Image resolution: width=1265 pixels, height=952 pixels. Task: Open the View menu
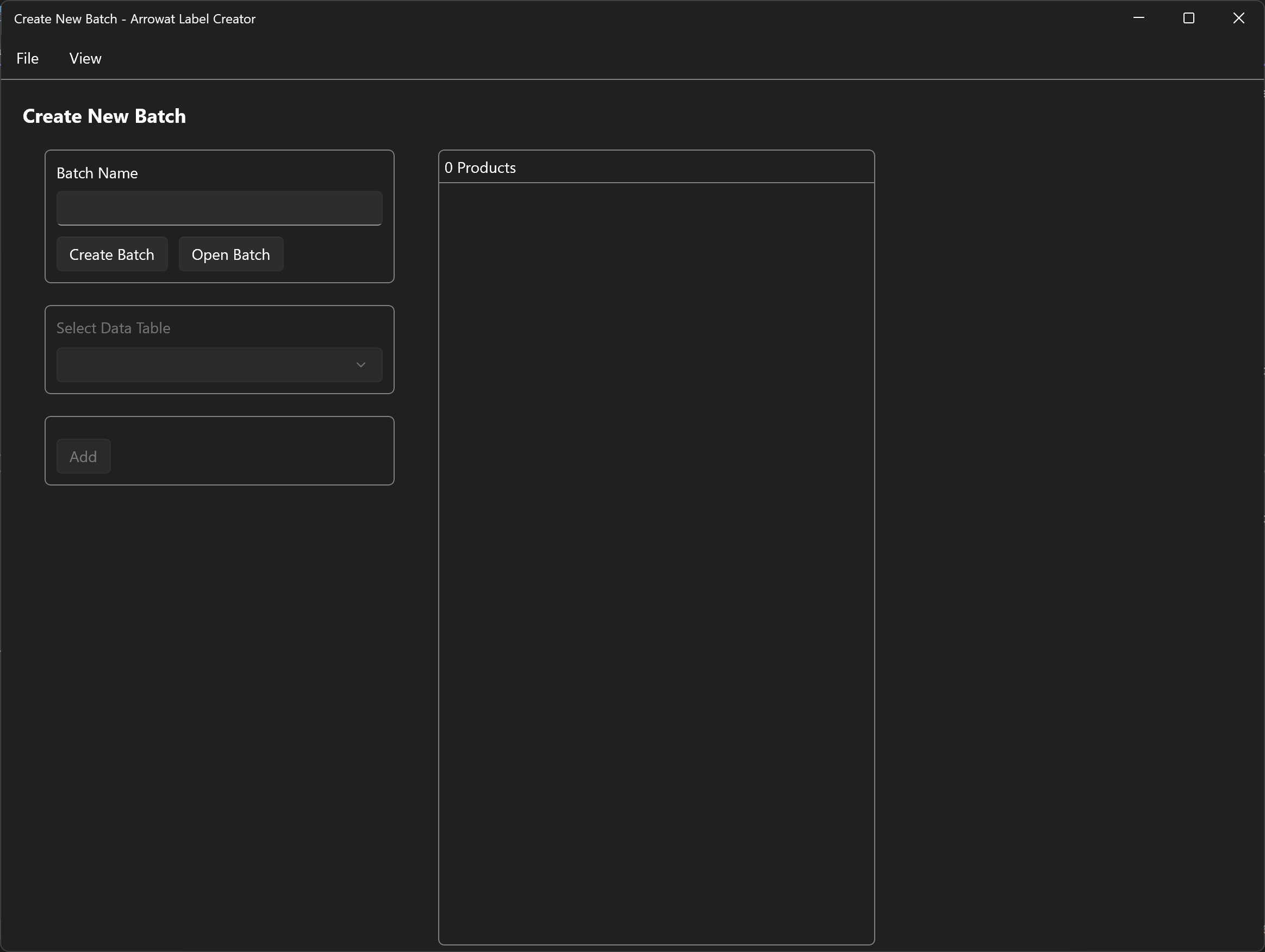click(85, 58)
